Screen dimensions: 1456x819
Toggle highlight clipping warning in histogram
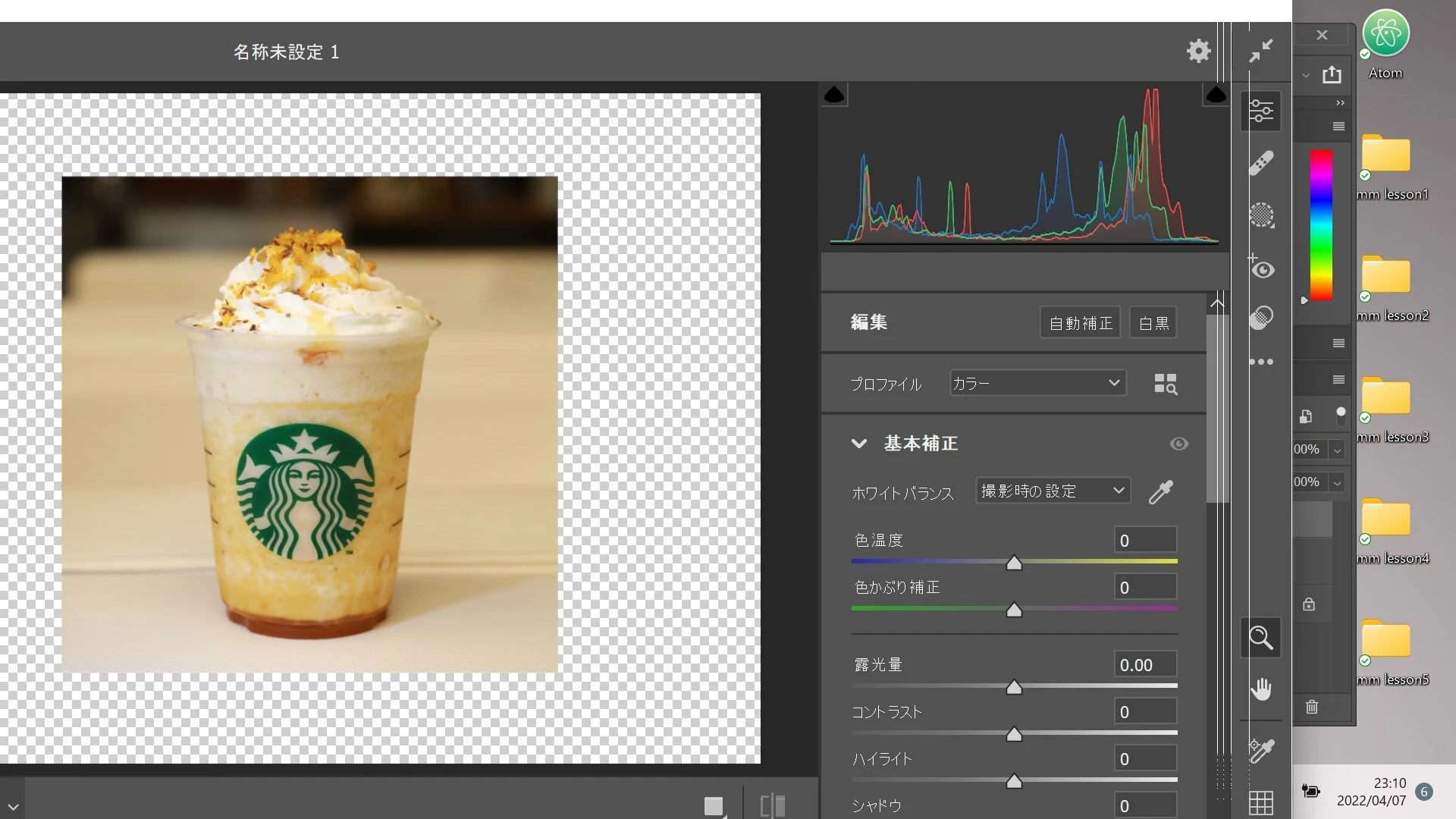click(x=1216, y=95)
